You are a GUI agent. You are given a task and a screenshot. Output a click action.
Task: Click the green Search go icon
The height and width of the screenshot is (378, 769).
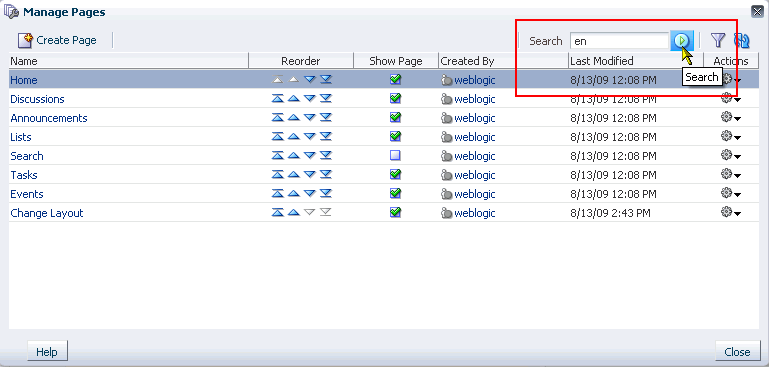click(681, 41)
